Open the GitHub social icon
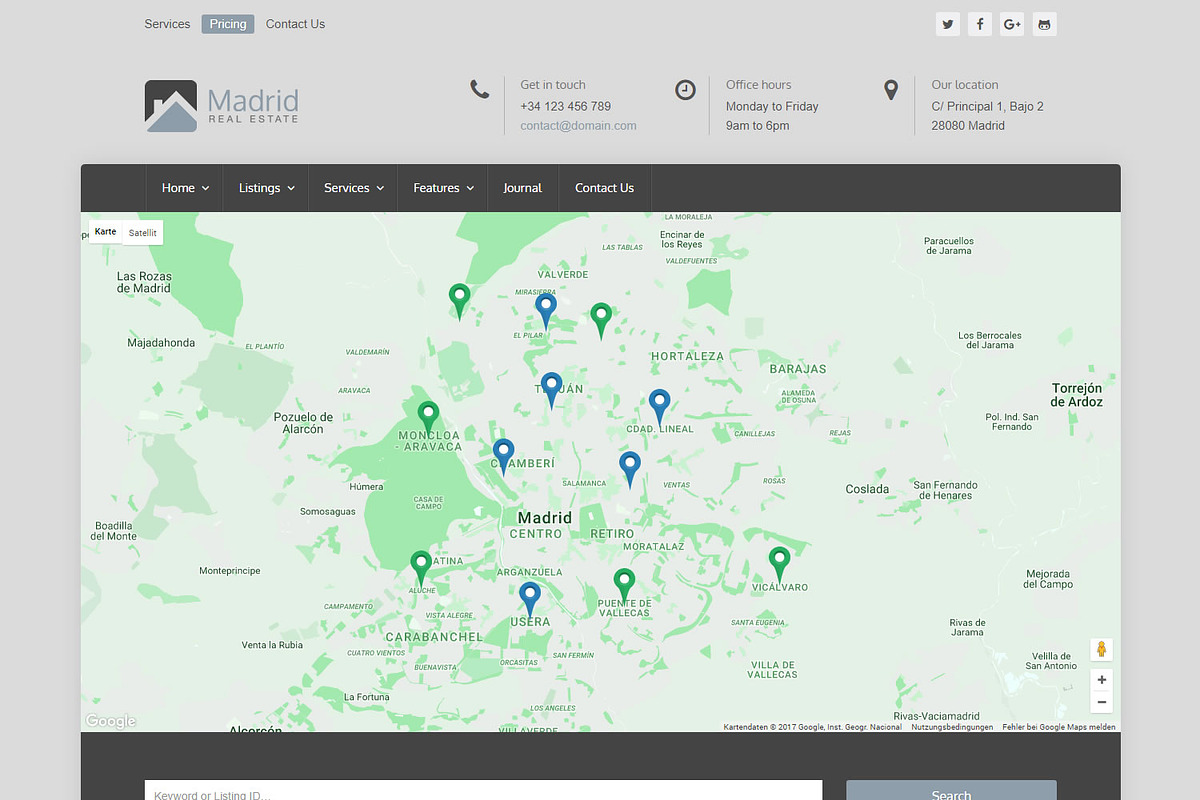Screen dimensions: 1200x800 1044,24
